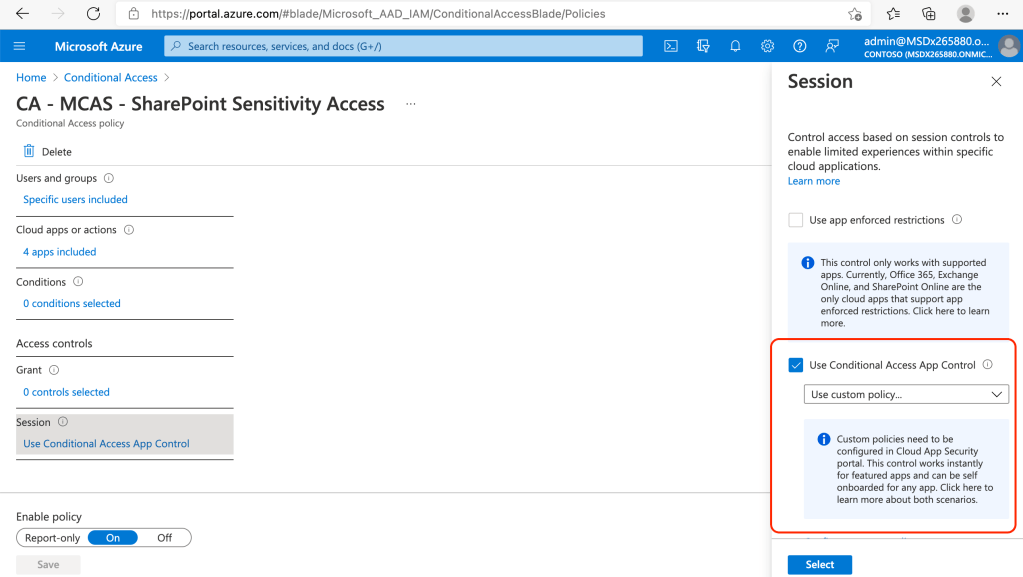Open the Azure portal hamburger menu

click(x=20, y=46)
